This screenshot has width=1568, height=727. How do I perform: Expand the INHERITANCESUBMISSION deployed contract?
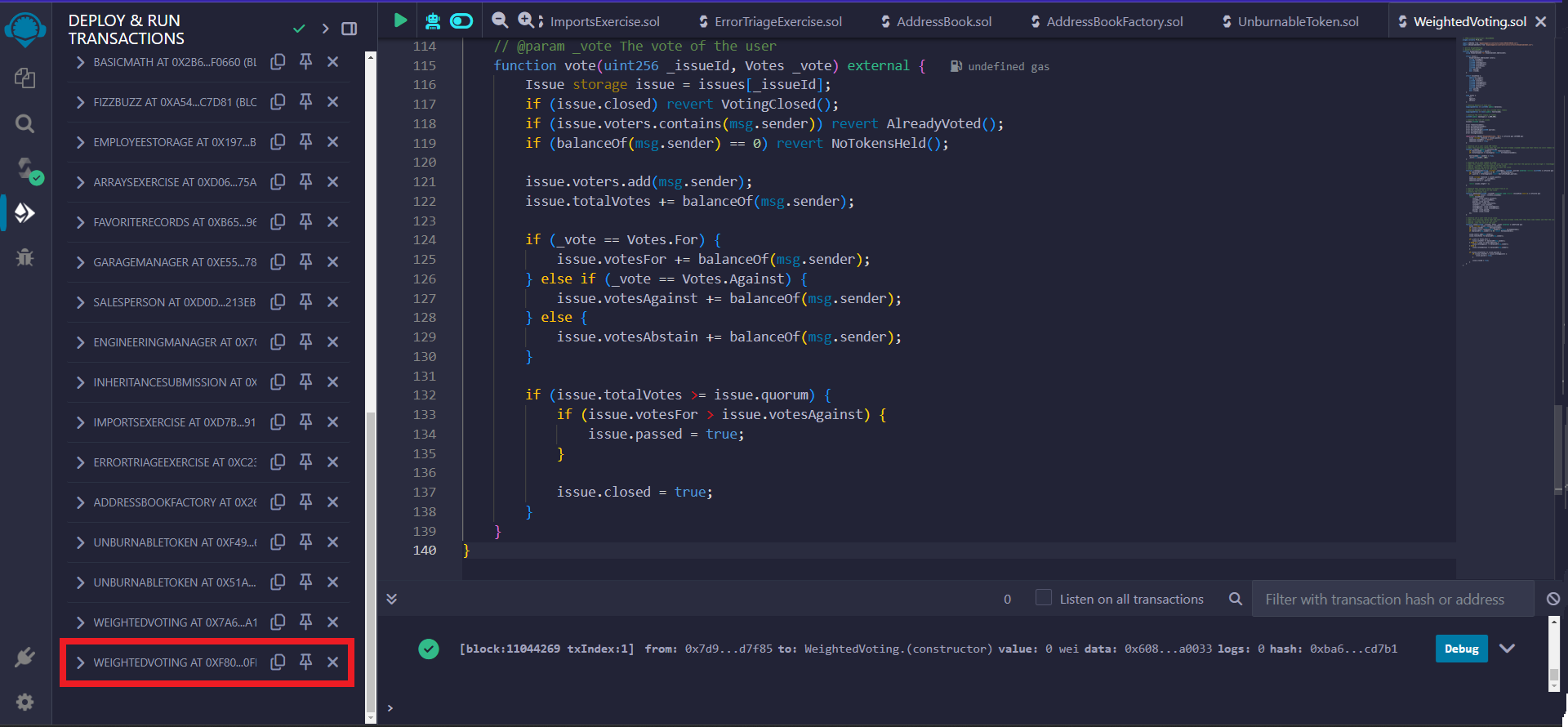coord(80,382)
